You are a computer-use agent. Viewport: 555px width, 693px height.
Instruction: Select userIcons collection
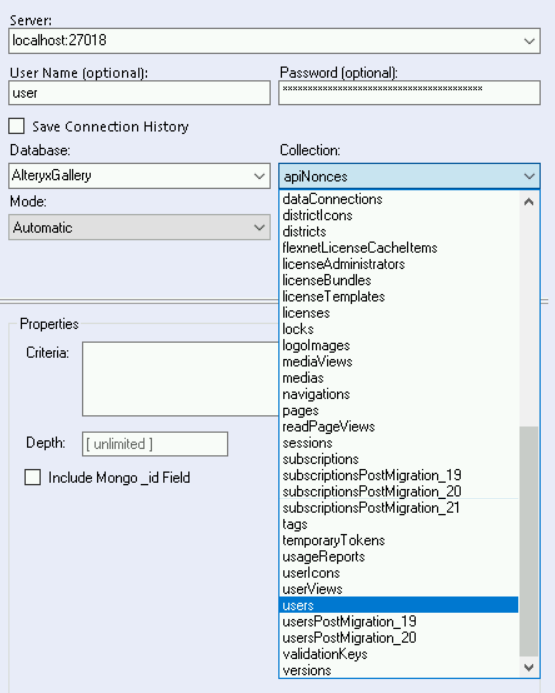399,573
